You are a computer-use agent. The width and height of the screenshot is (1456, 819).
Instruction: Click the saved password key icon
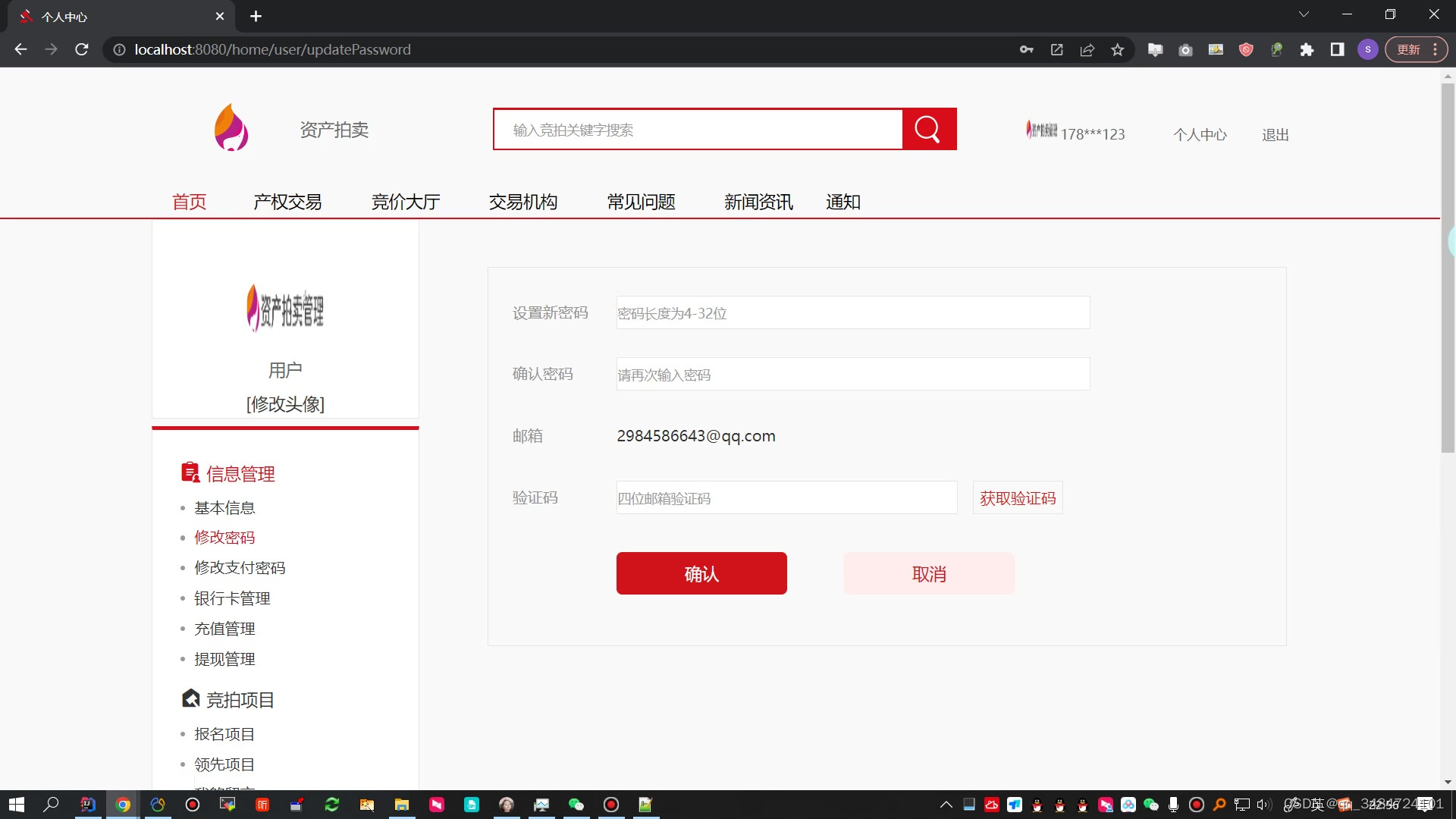(1026, 49)
